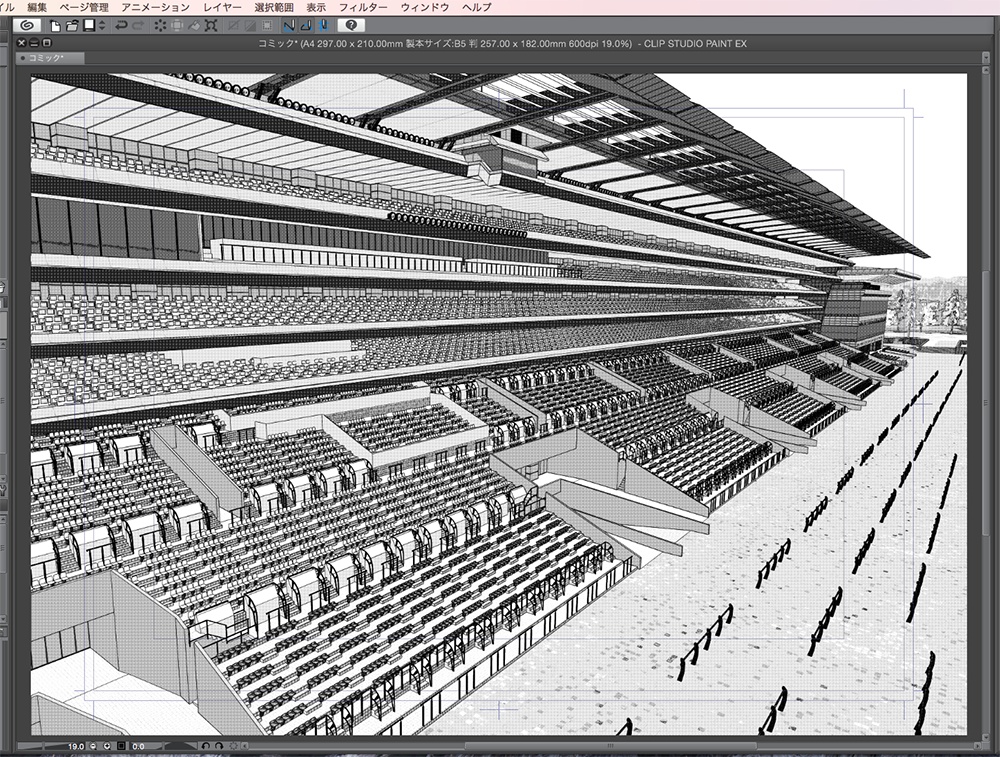Click horizontal scrollbar left arrow

[245, 746]
